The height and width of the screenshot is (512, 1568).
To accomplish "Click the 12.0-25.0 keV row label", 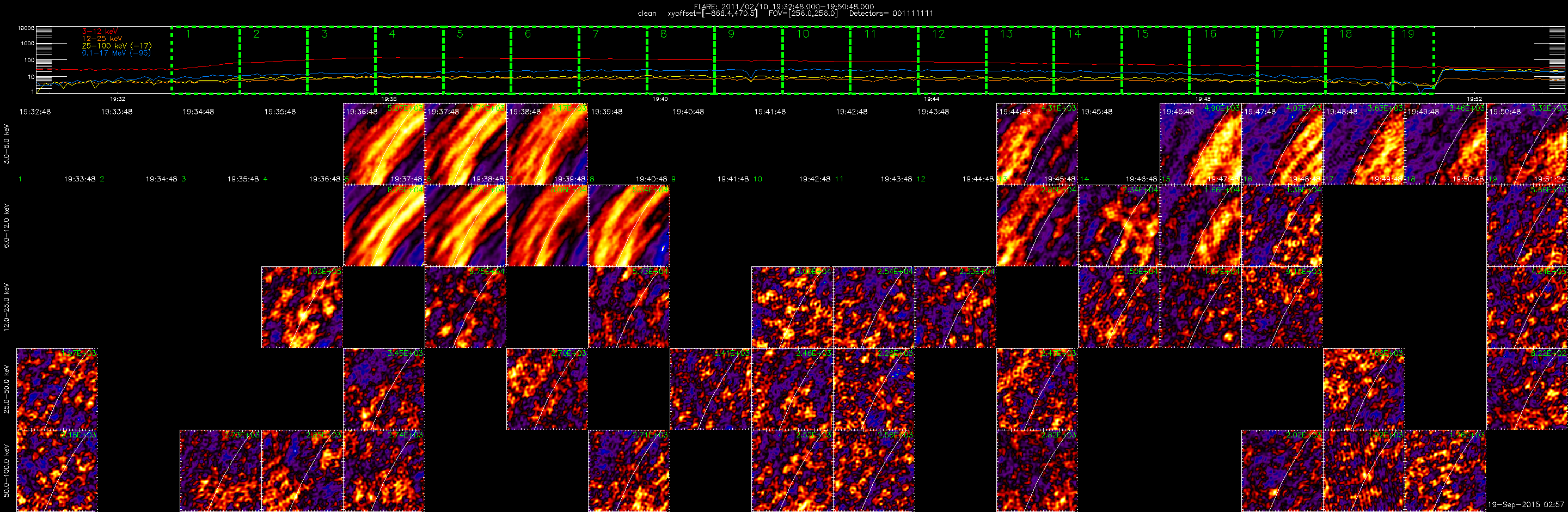I will point(6,307).
